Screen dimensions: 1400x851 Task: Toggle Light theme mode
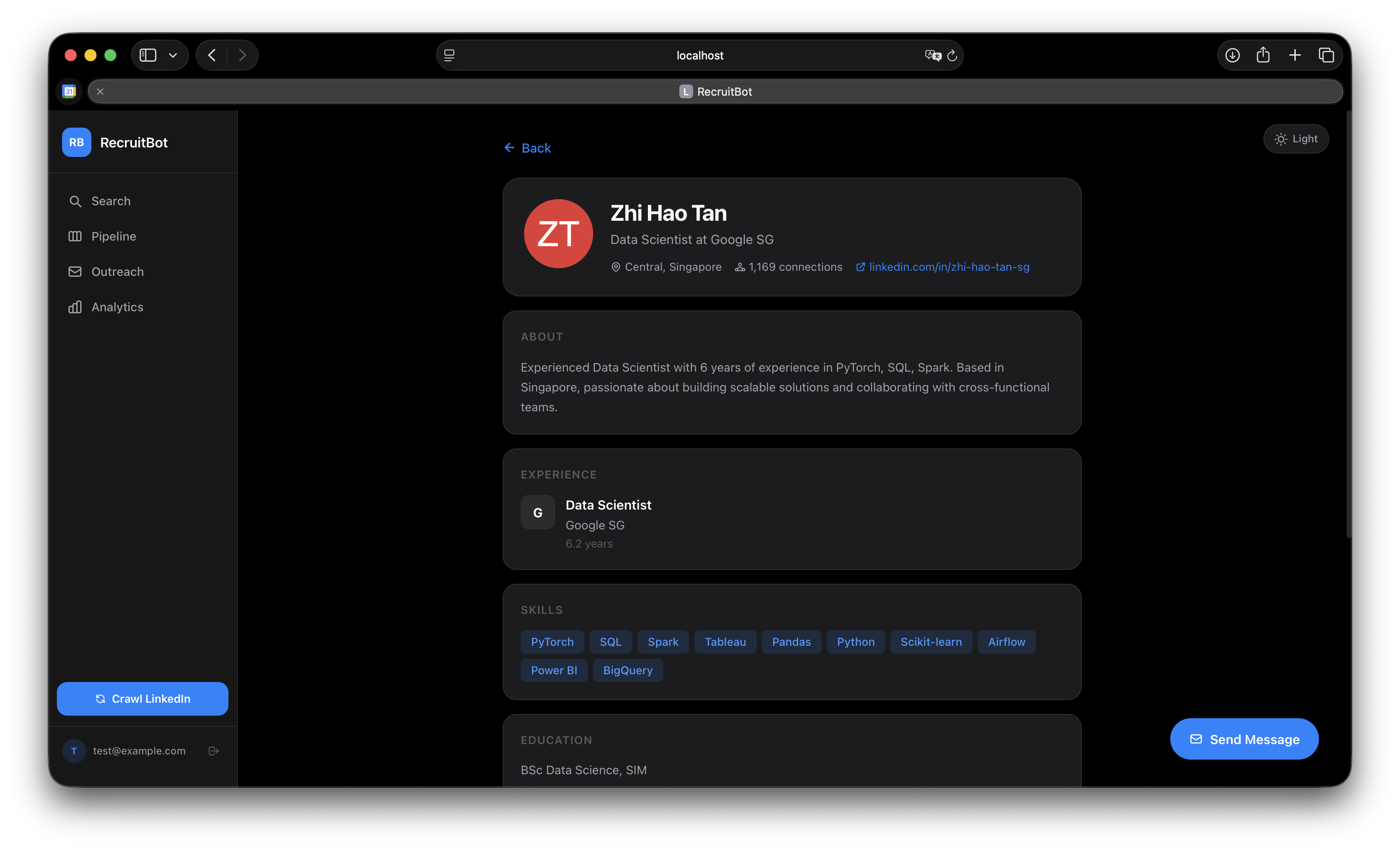1295,139
